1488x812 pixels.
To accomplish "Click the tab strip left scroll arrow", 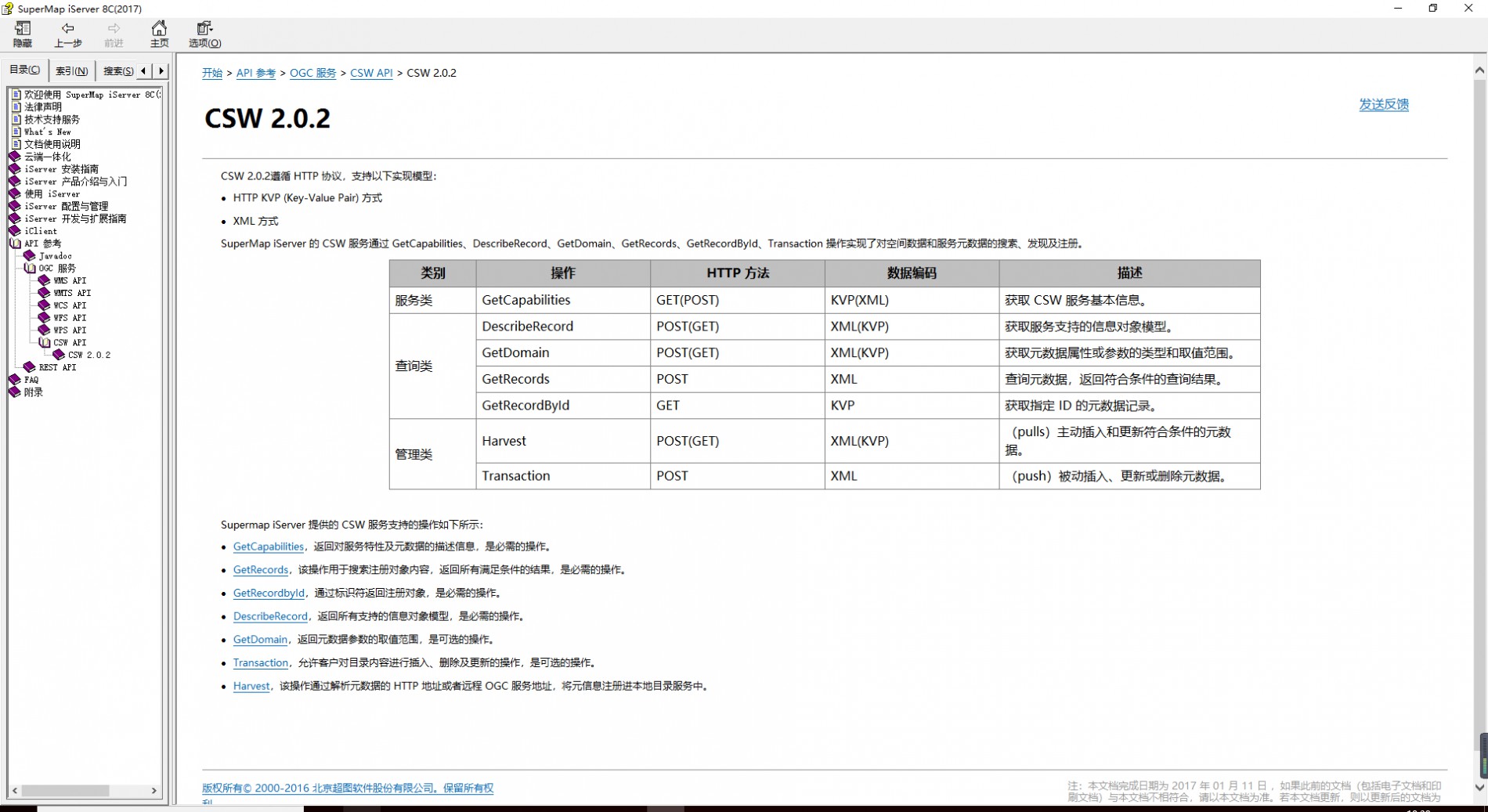I will tap(143, 70).
